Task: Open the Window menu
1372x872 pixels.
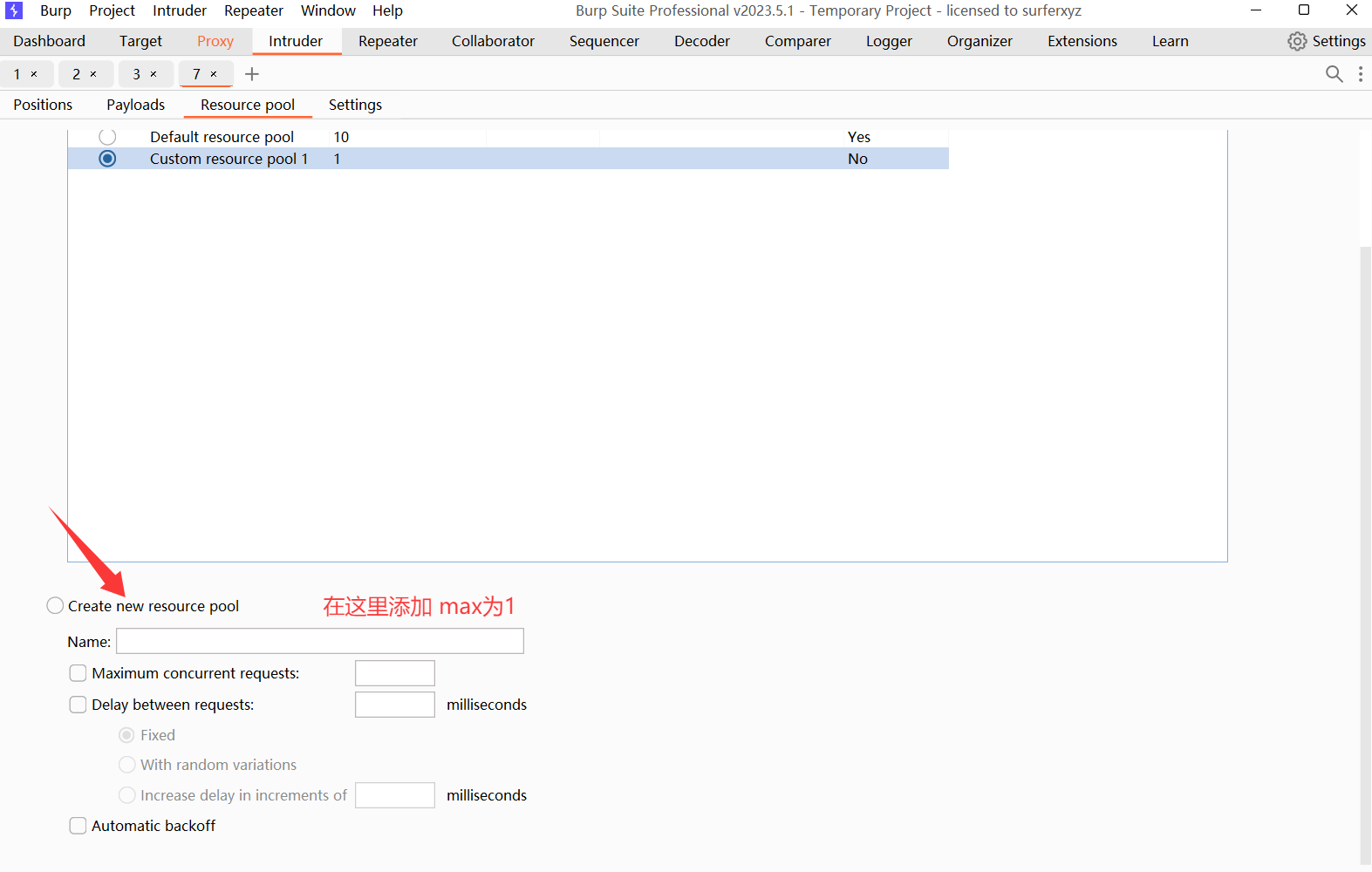Action: point(328,10)
